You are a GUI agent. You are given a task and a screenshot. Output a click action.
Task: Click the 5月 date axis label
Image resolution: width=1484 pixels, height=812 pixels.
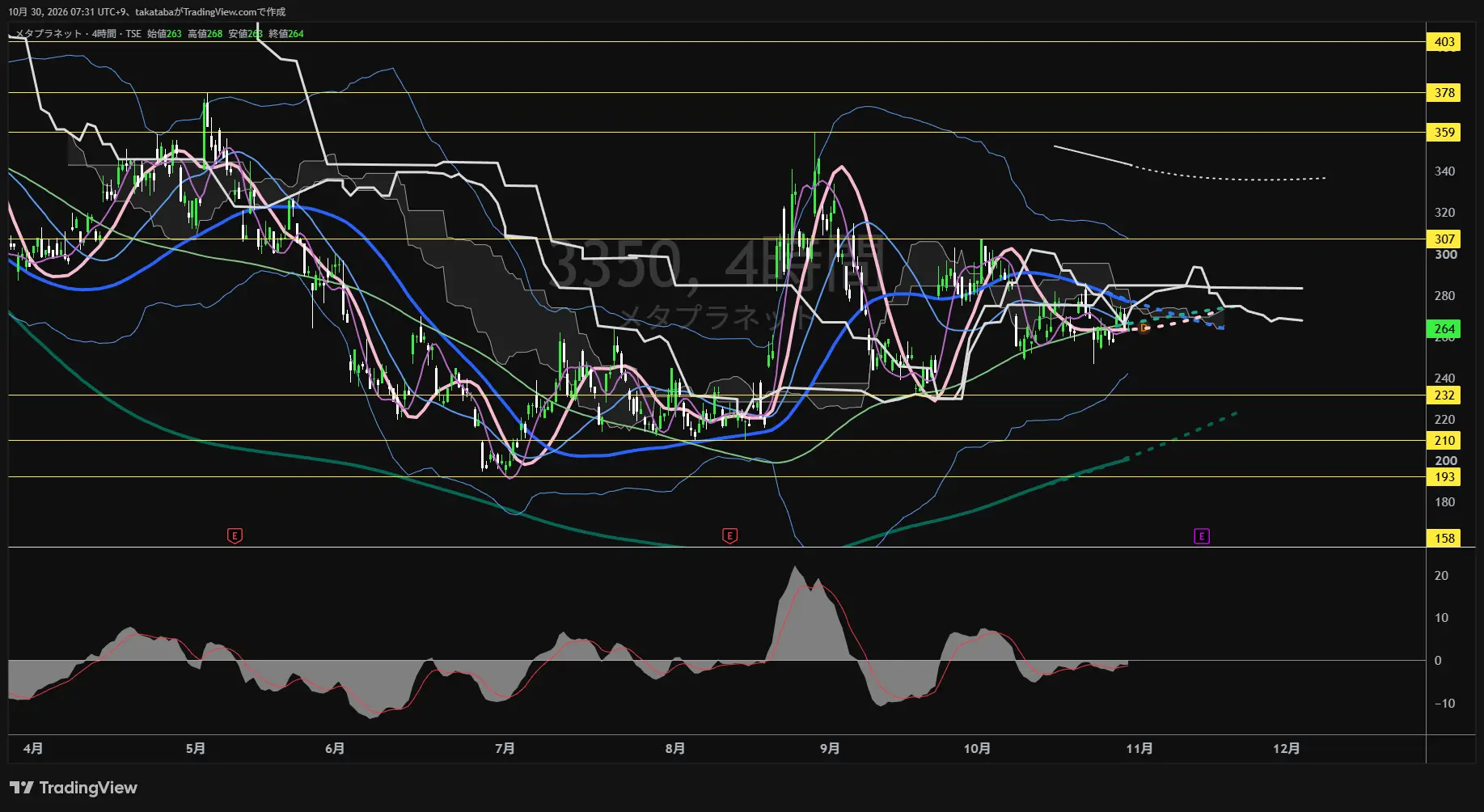click(x=195, y=749)
